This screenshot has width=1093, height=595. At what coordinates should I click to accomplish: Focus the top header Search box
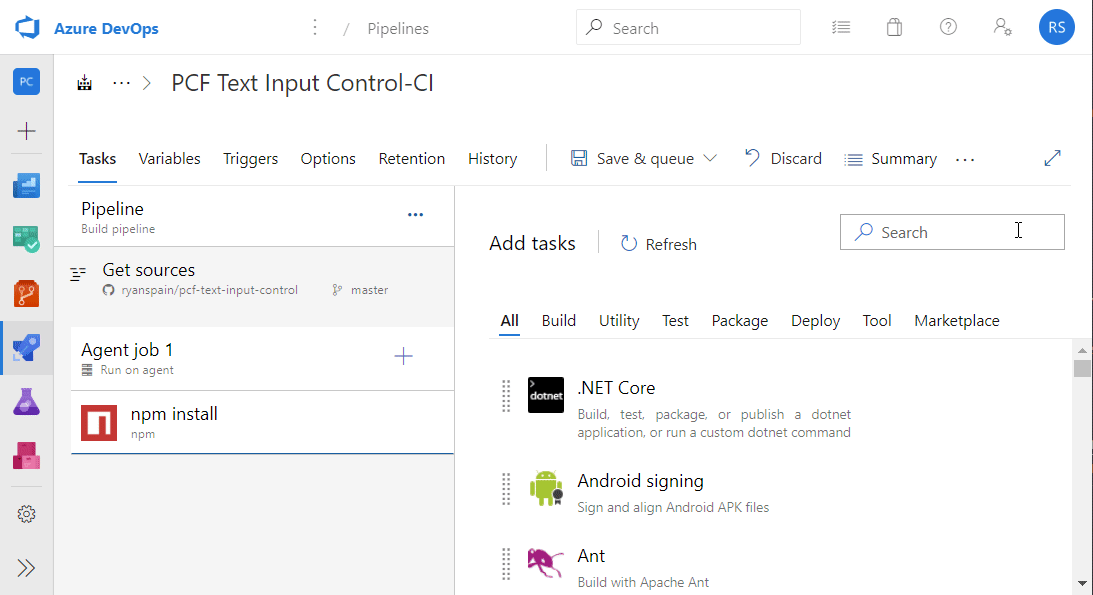pos(688,28)
